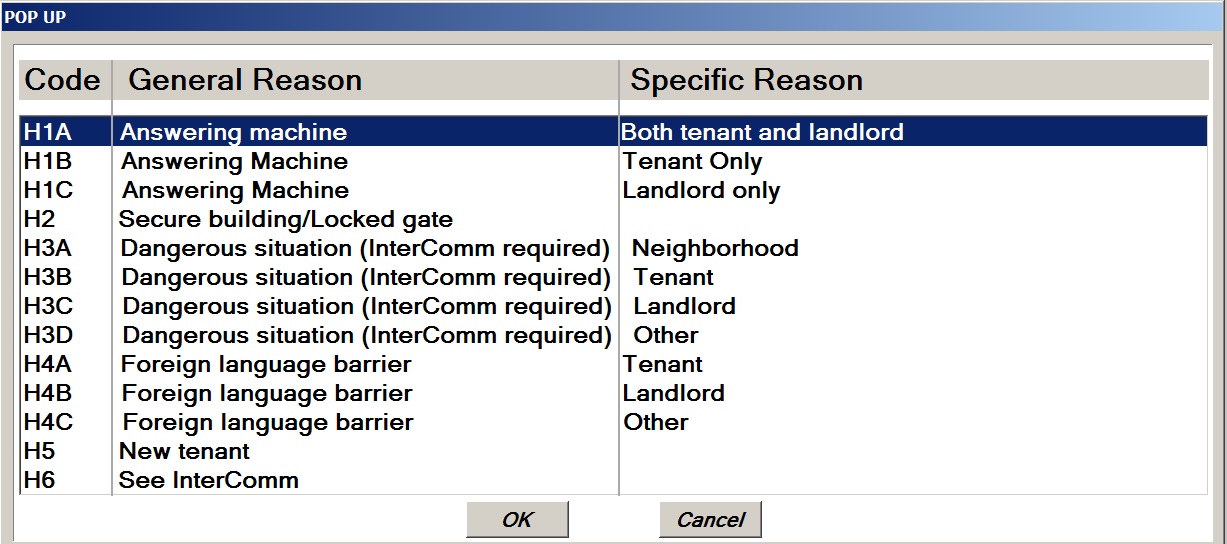
Task: Choose H3D Dangerous situation Other row
Action: (x=366, y=335)
